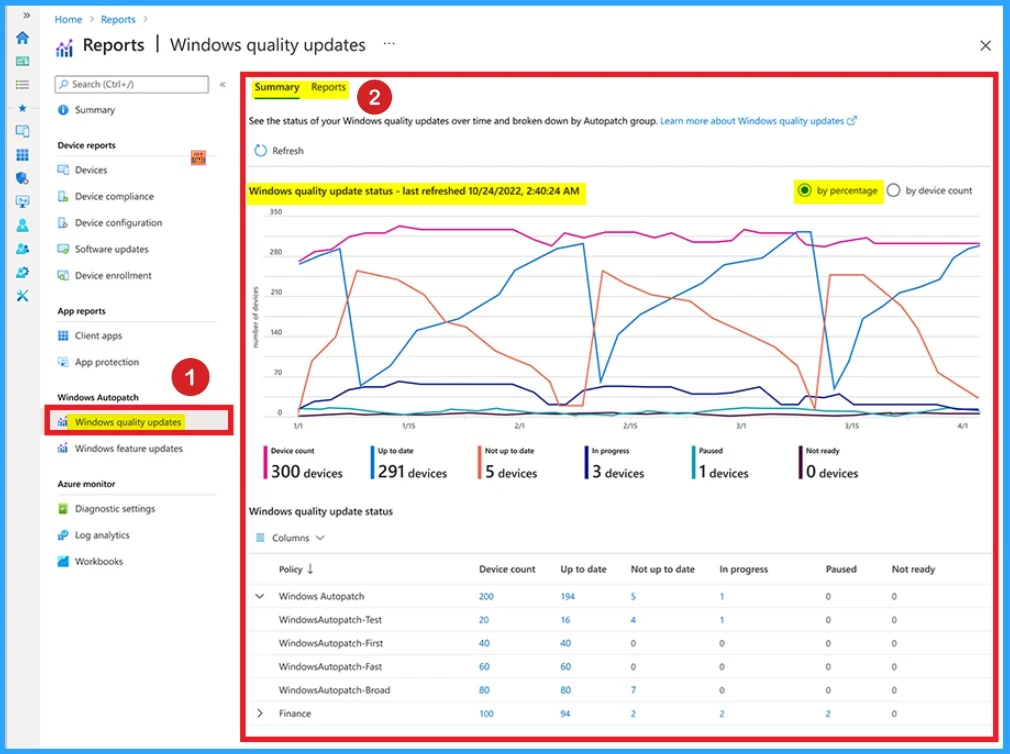Select the by percentage radio button
Image resolution: width=1010 pixels, height=754 pixels.
[804, 191]
